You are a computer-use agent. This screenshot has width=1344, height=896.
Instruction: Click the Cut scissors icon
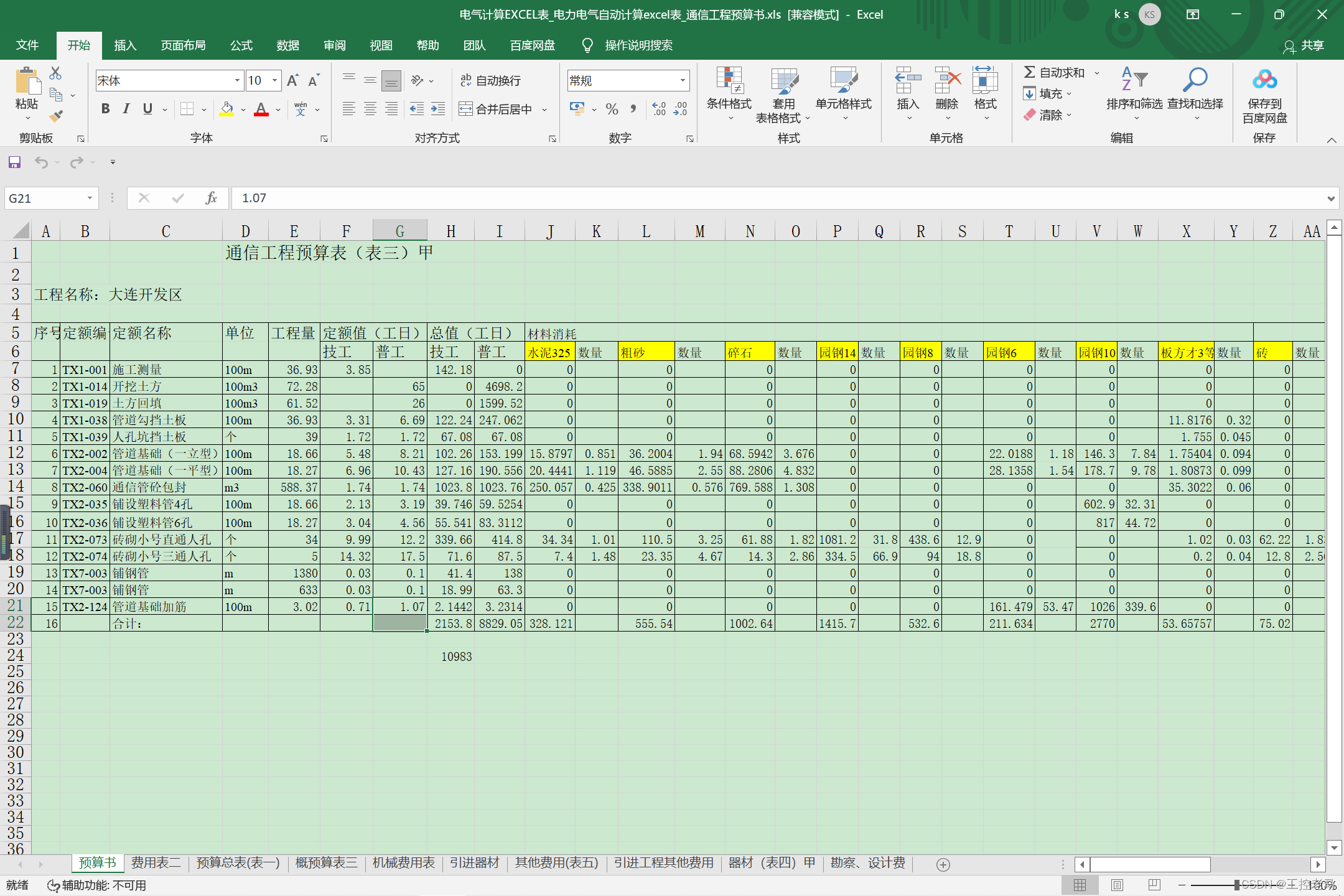point(55,73)
